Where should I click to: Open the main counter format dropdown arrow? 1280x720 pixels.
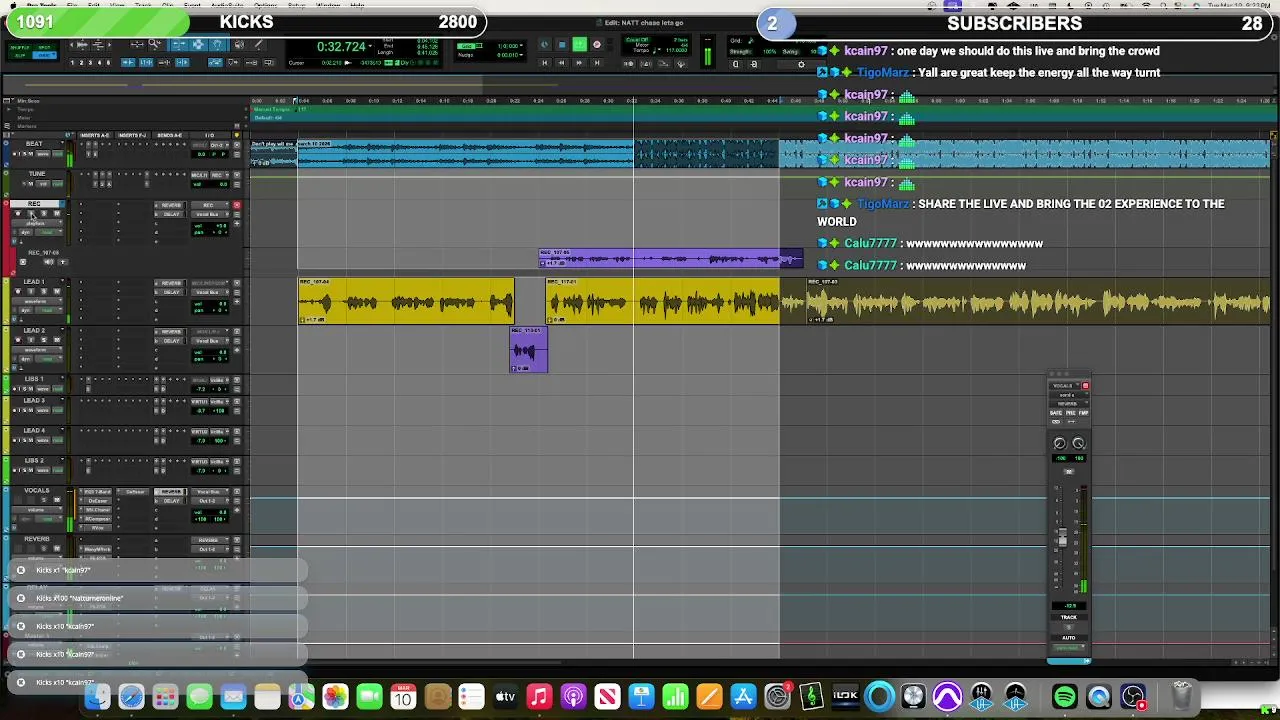[370, 46]
